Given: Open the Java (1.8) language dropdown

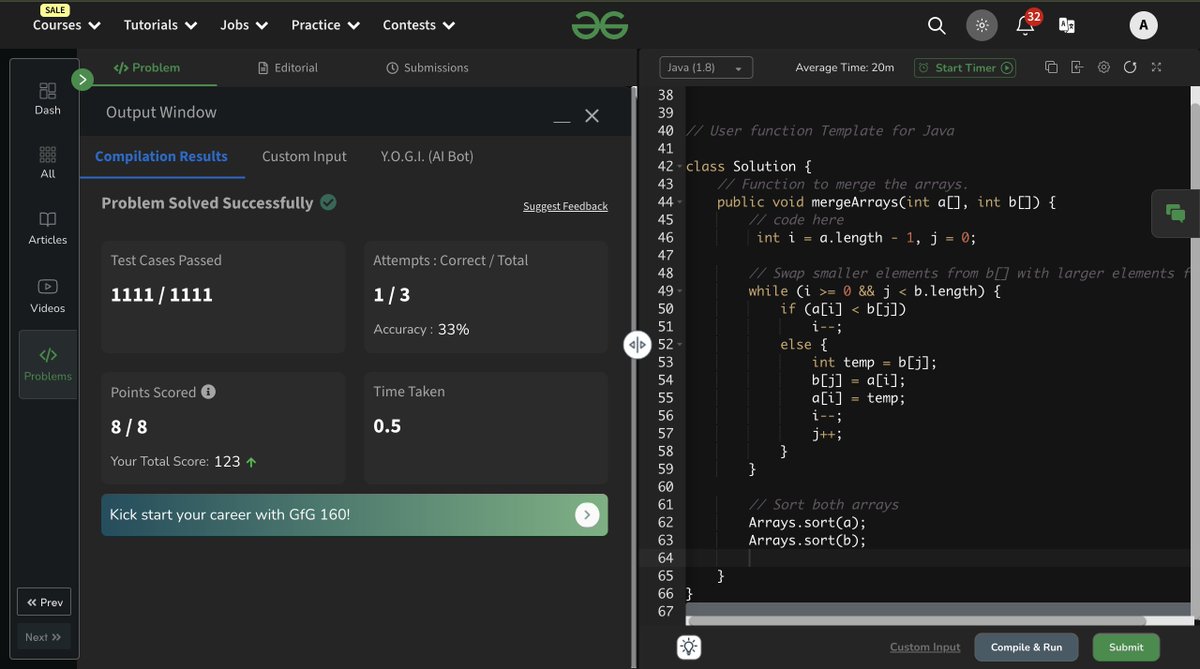Looking at the screenshot, I should coord(706,68).
